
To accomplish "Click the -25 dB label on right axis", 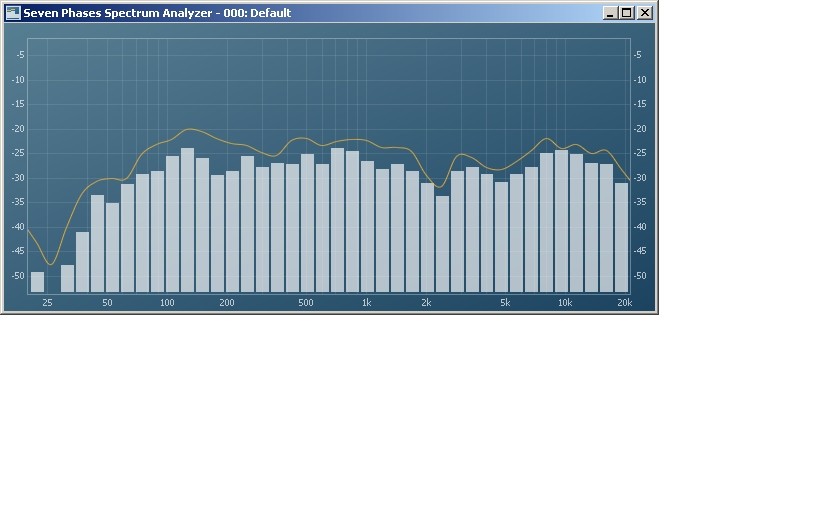I will [x=640, y=153].
